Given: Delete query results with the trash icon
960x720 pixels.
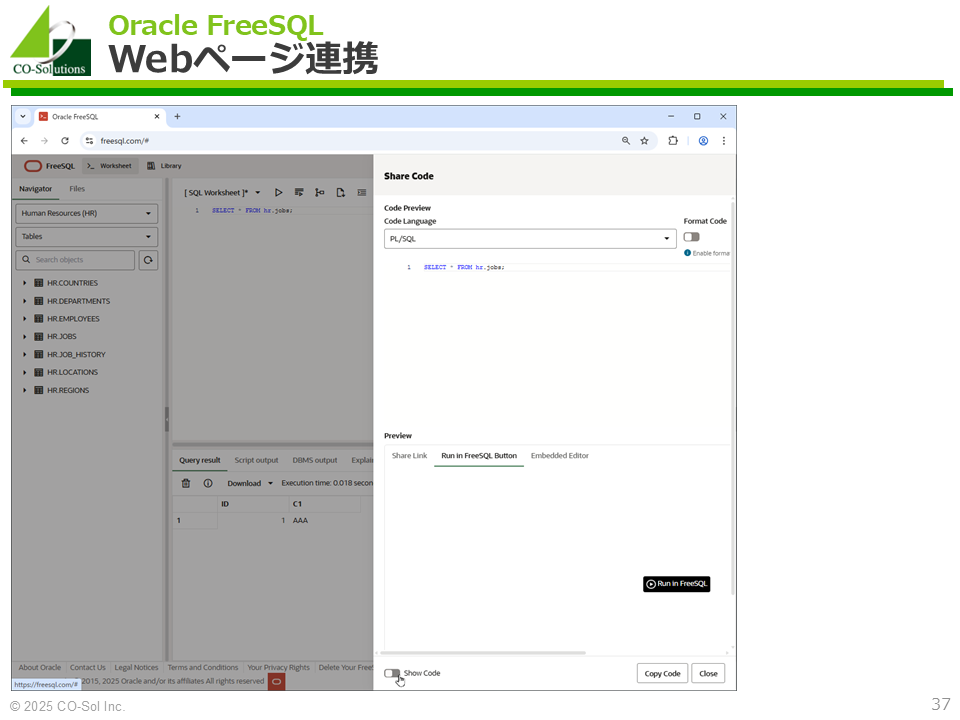Looking at the screenshot, I should (186, 483).
